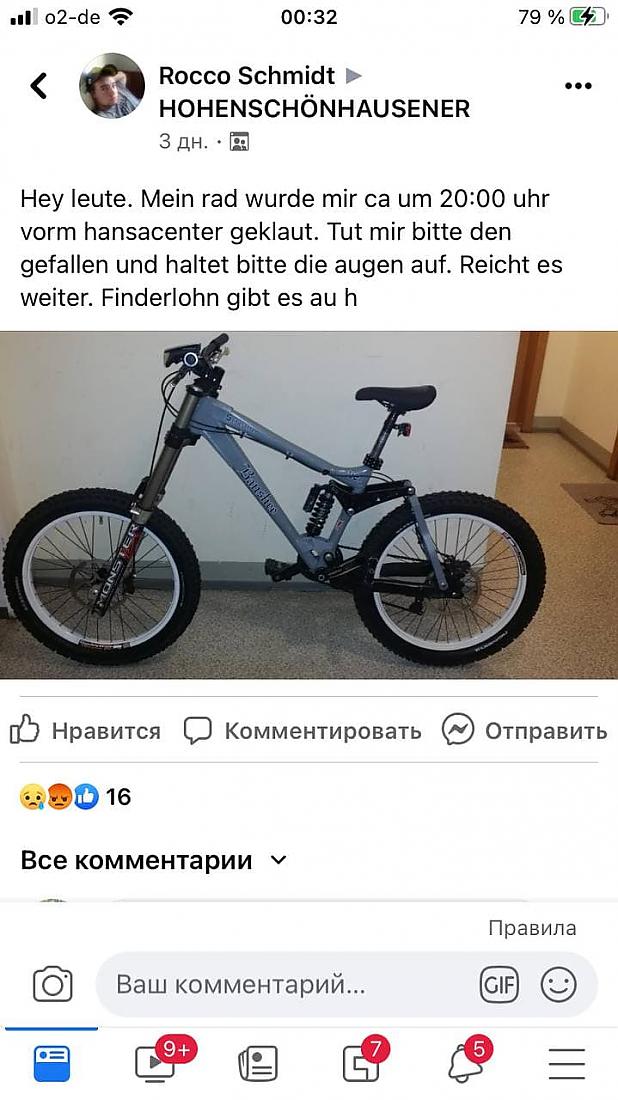Open the HOHENSCHÖNHAUSENER group link

(x=314, y=109)
